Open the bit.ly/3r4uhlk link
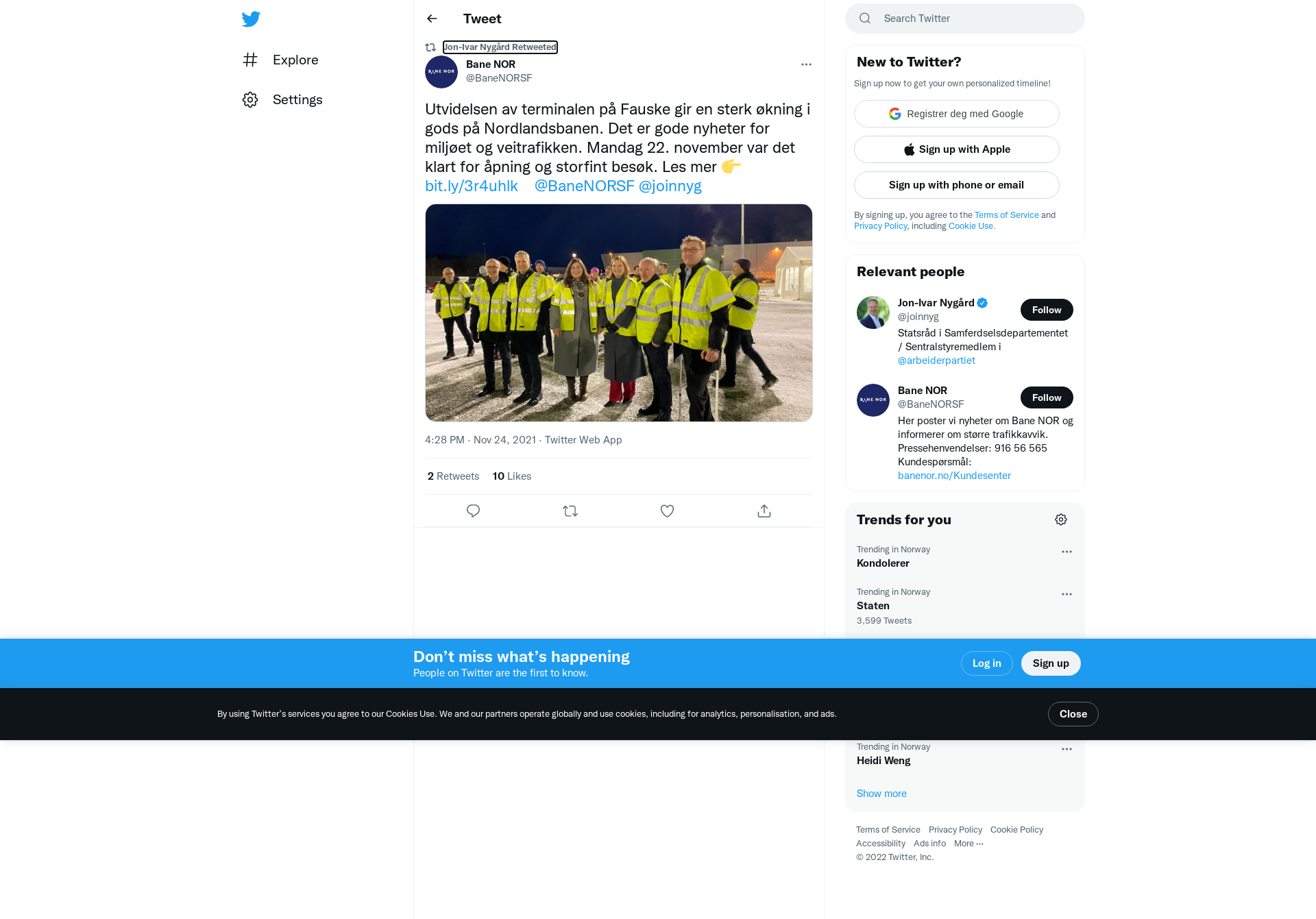The image size is (1316, 919). [x=472, y=186]
